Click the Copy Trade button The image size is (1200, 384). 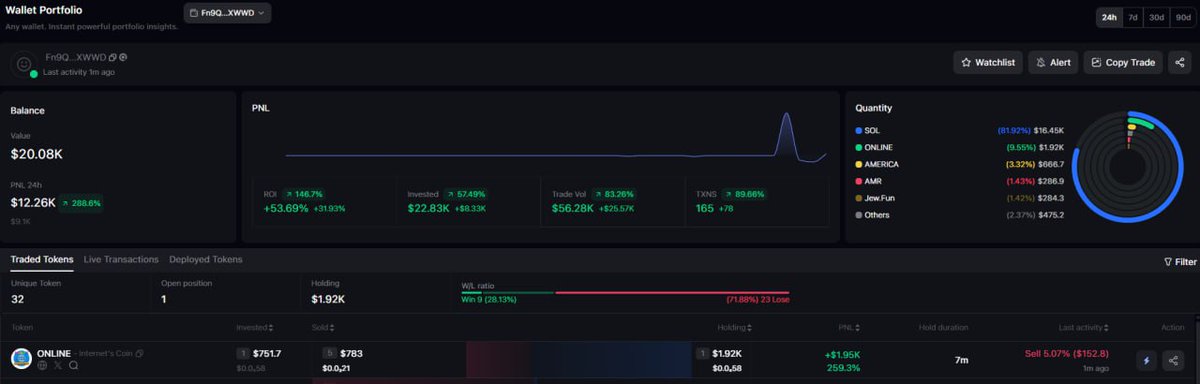[1123, 62]
